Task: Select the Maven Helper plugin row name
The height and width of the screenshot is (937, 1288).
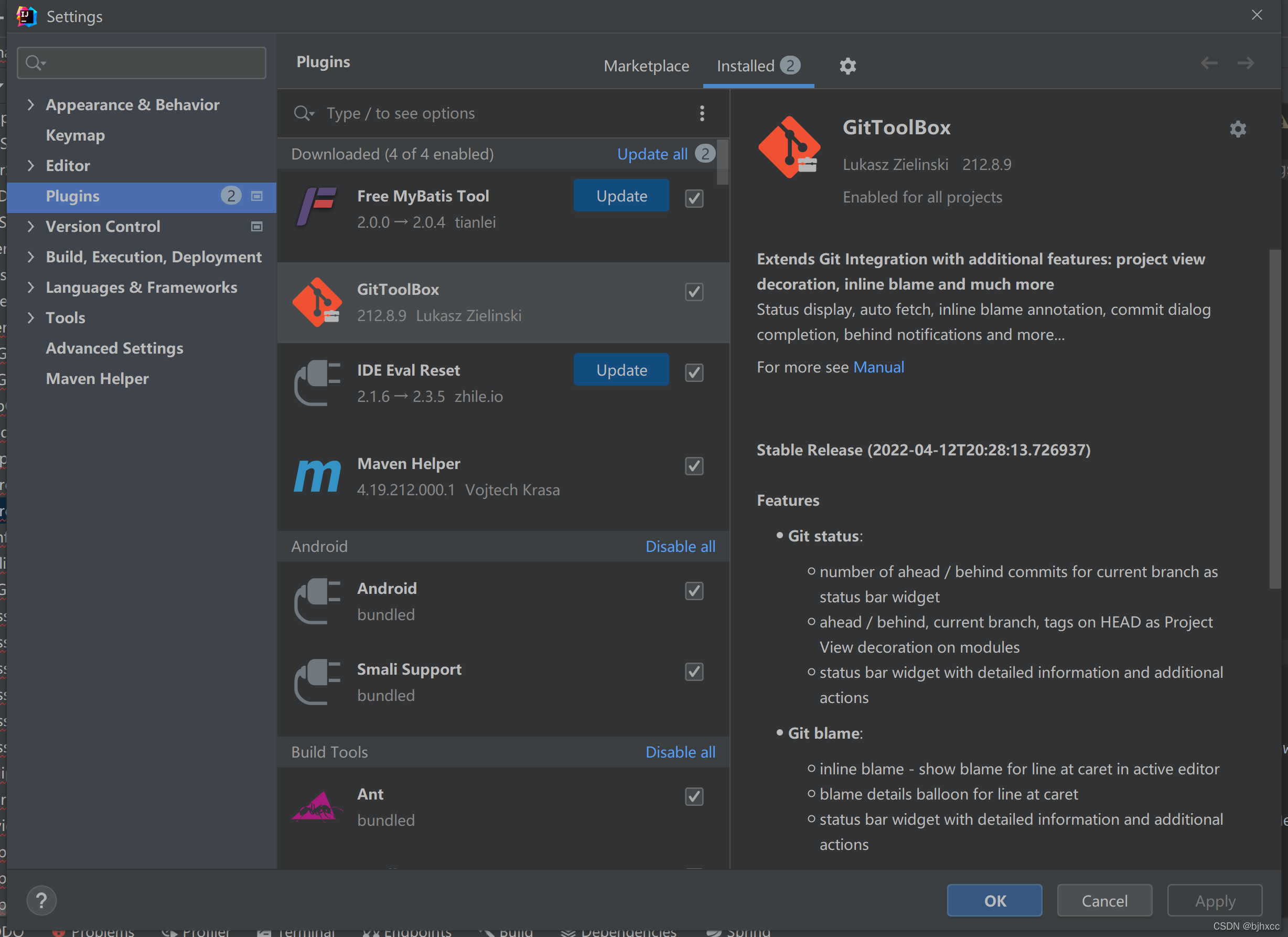Action: tap(409, 464)
